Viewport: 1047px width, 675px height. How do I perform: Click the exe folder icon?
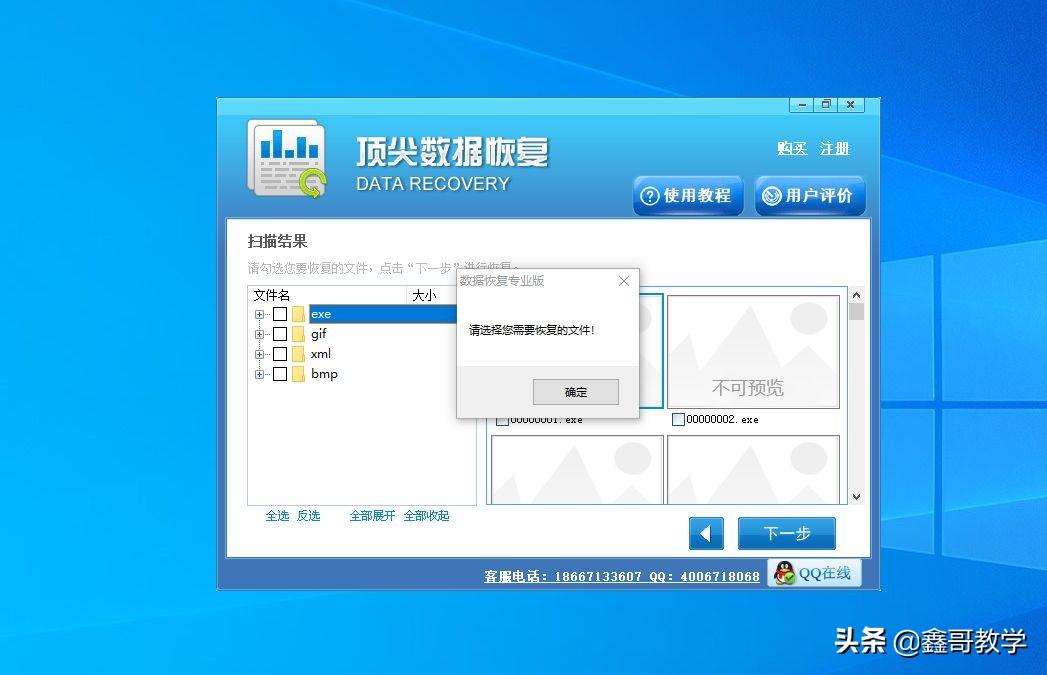tap(298, 314)
